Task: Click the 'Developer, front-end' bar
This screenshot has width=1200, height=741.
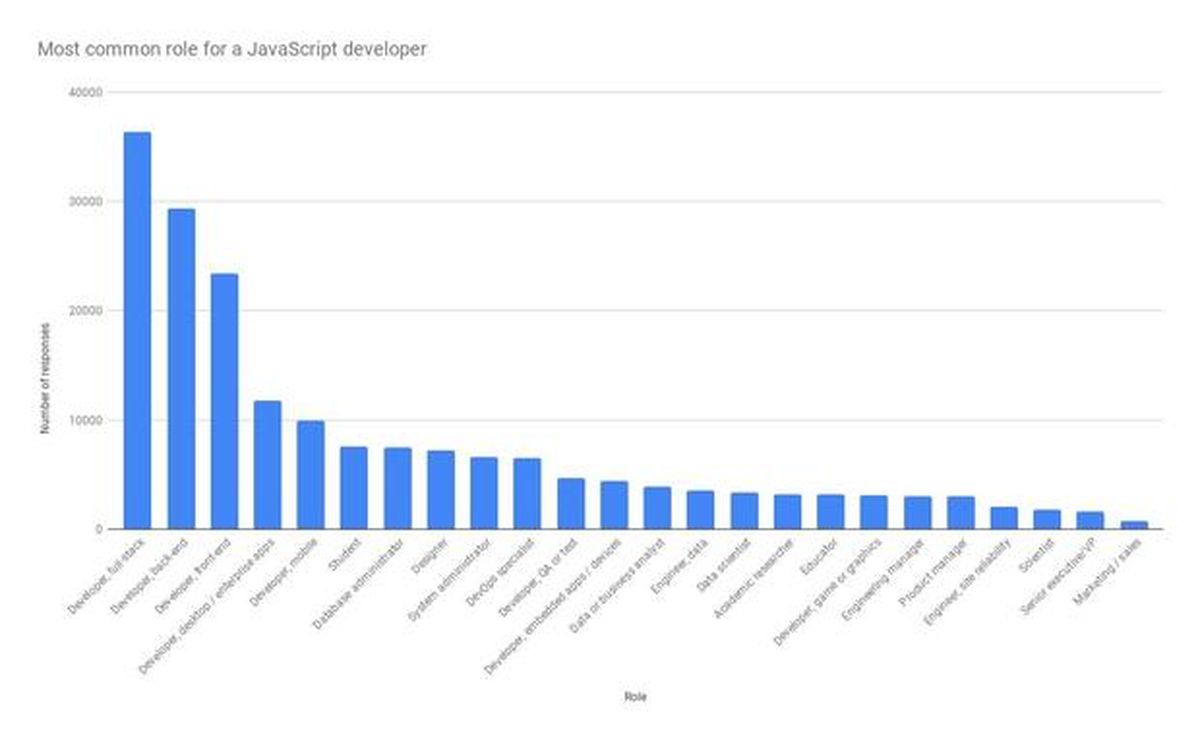Action: coord(222,400)
